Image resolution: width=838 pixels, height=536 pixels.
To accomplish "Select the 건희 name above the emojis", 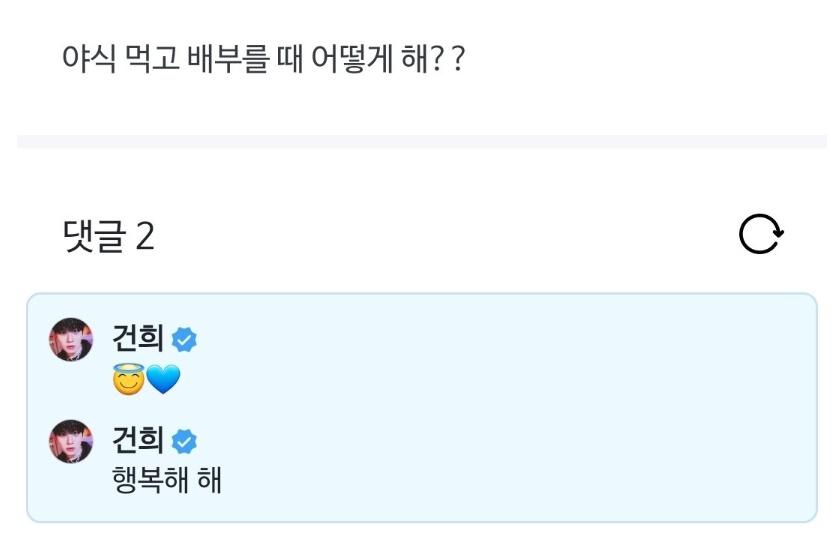I will click(x=137, y=339).
